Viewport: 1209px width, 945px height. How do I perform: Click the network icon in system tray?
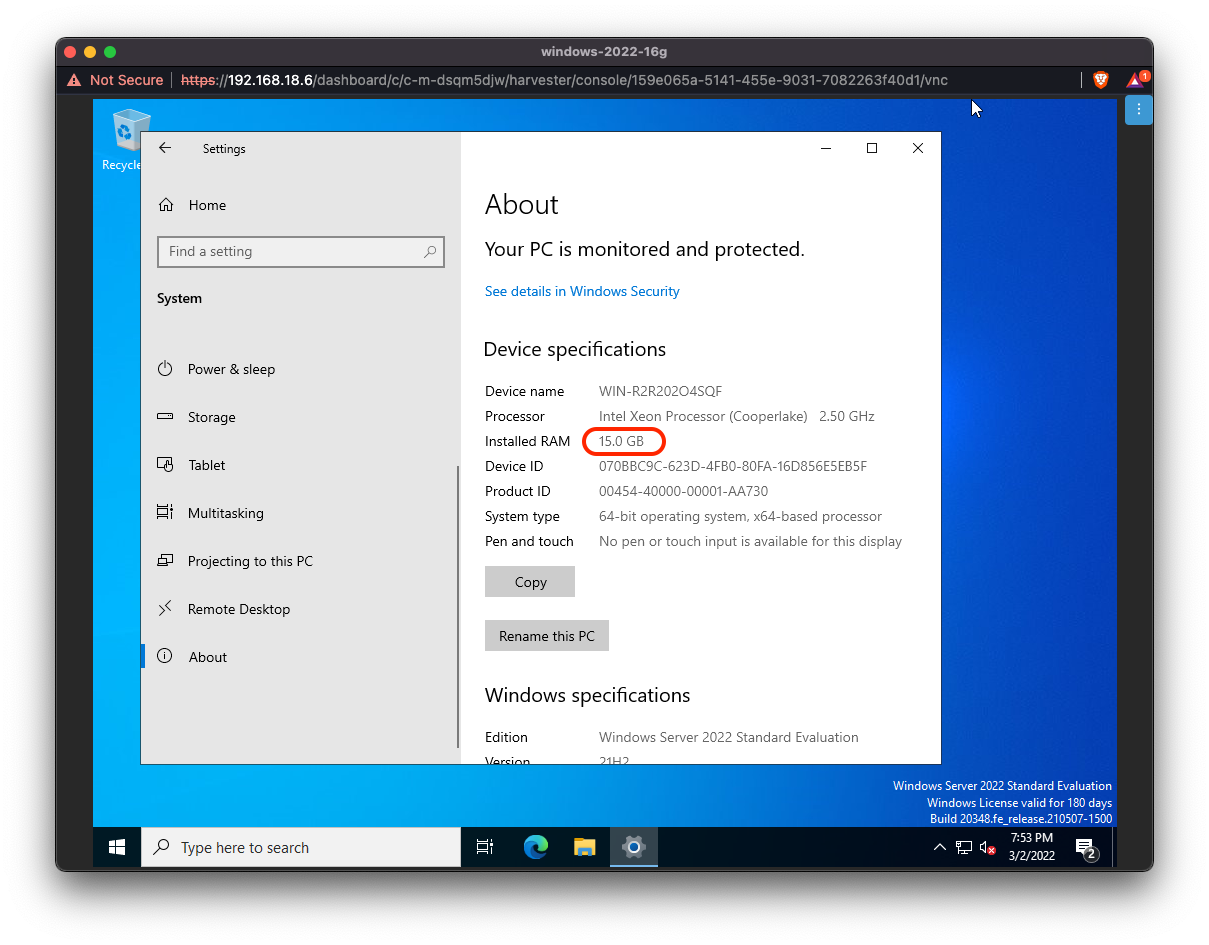coord(964,847)
